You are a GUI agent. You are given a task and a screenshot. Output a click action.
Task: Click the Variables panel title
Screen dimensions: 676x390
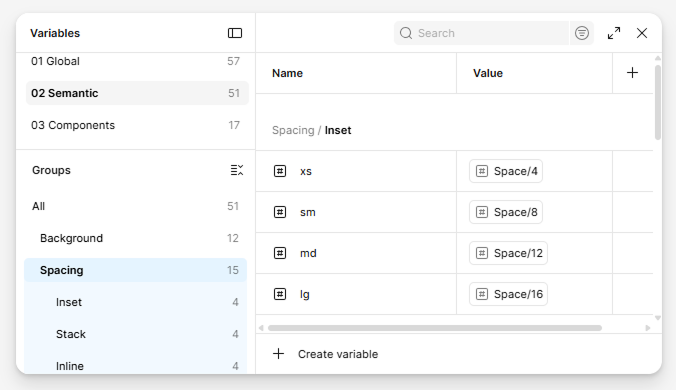pos(55,33)
